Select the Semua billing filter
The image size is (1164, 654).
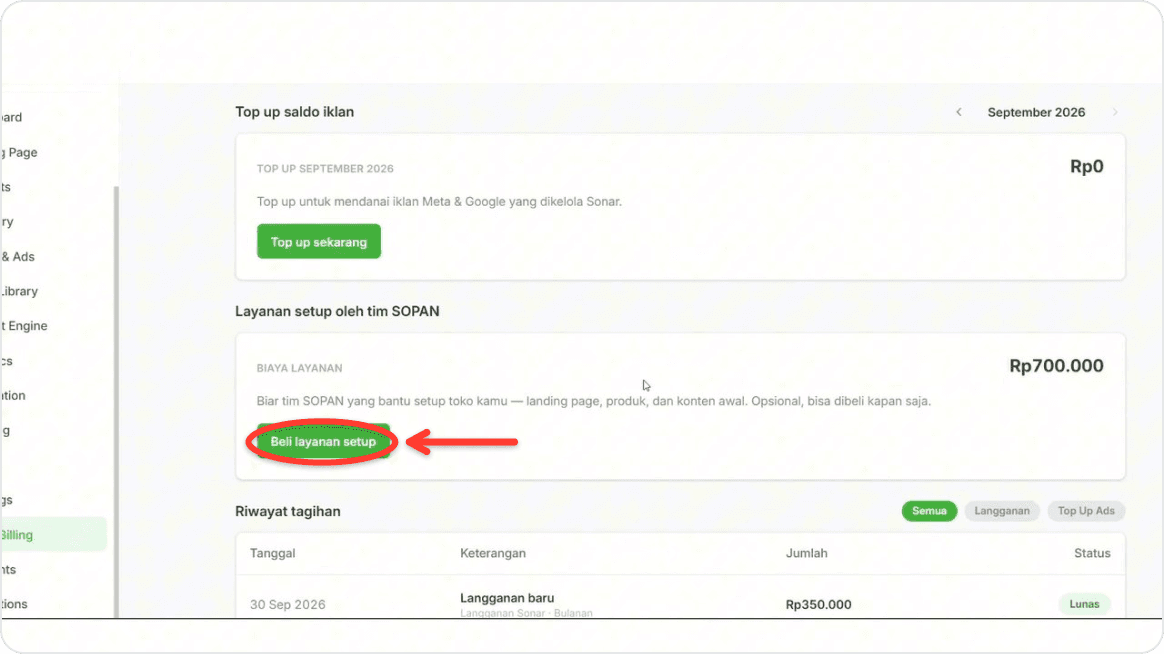(929, 511)
